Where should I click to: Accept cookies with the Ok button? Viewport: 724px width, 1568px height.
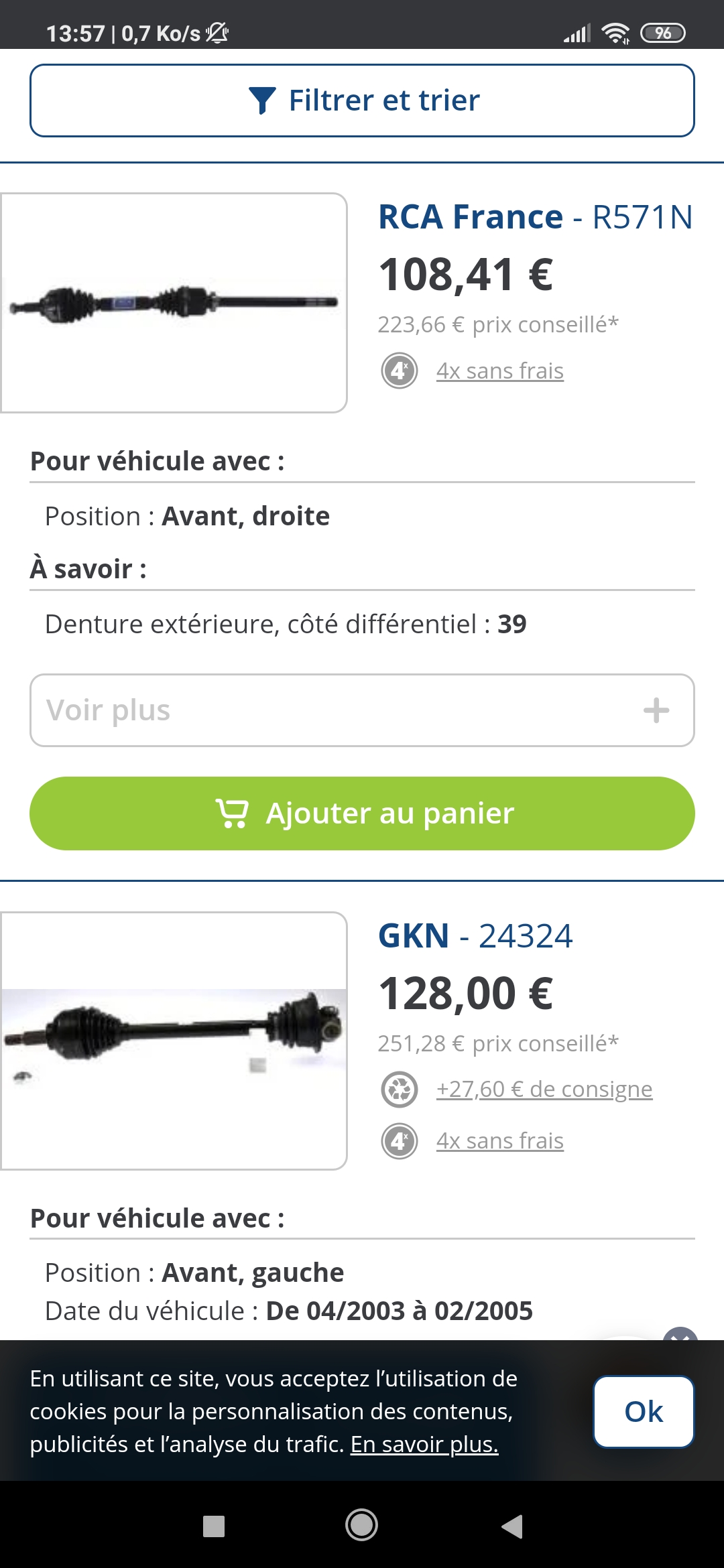pyautogui.click(x=644, y=1411)
